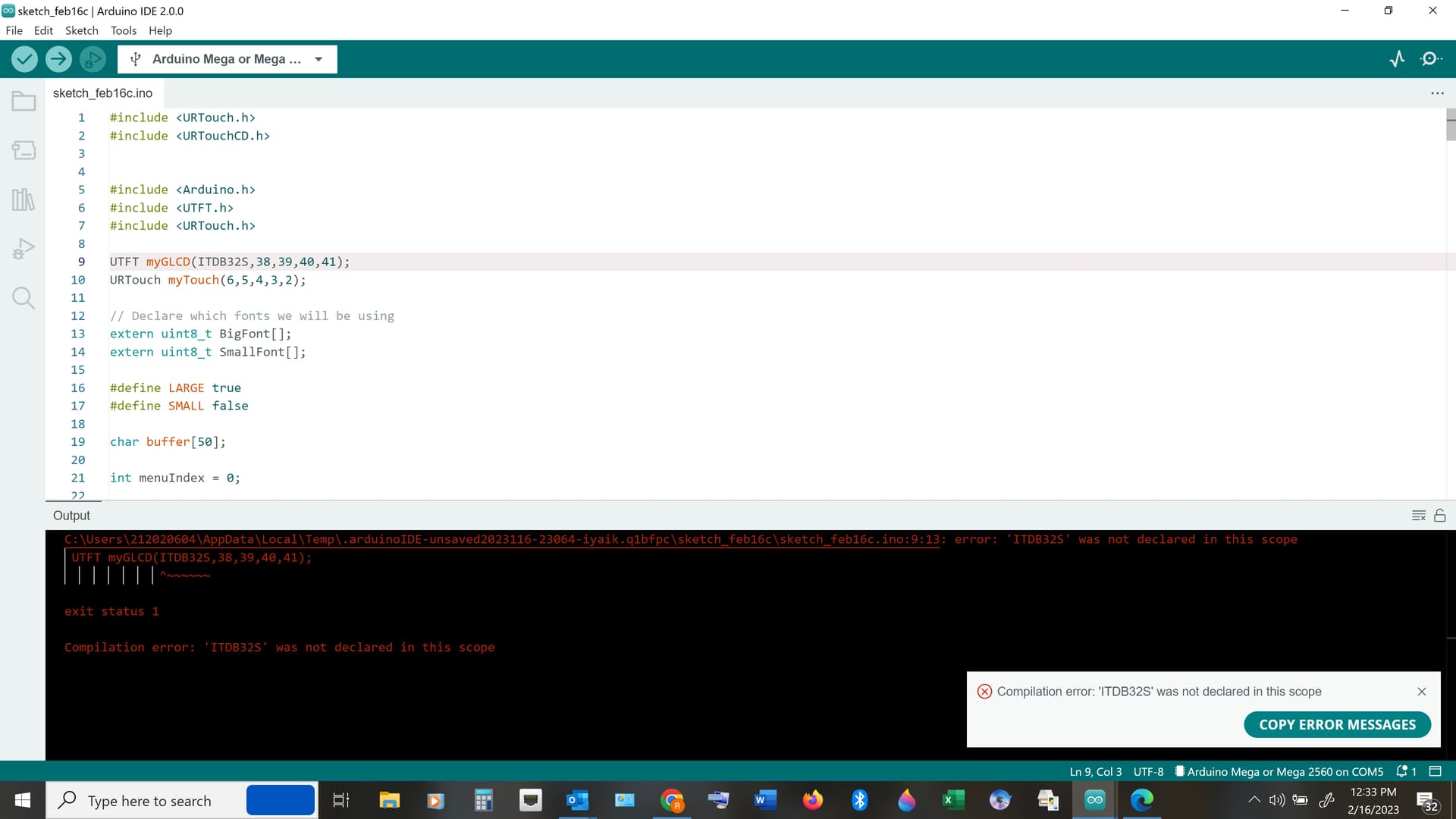Open the Sketchbook sidebar panel
The image size is (1456, 819).
[x=24, y=100]
